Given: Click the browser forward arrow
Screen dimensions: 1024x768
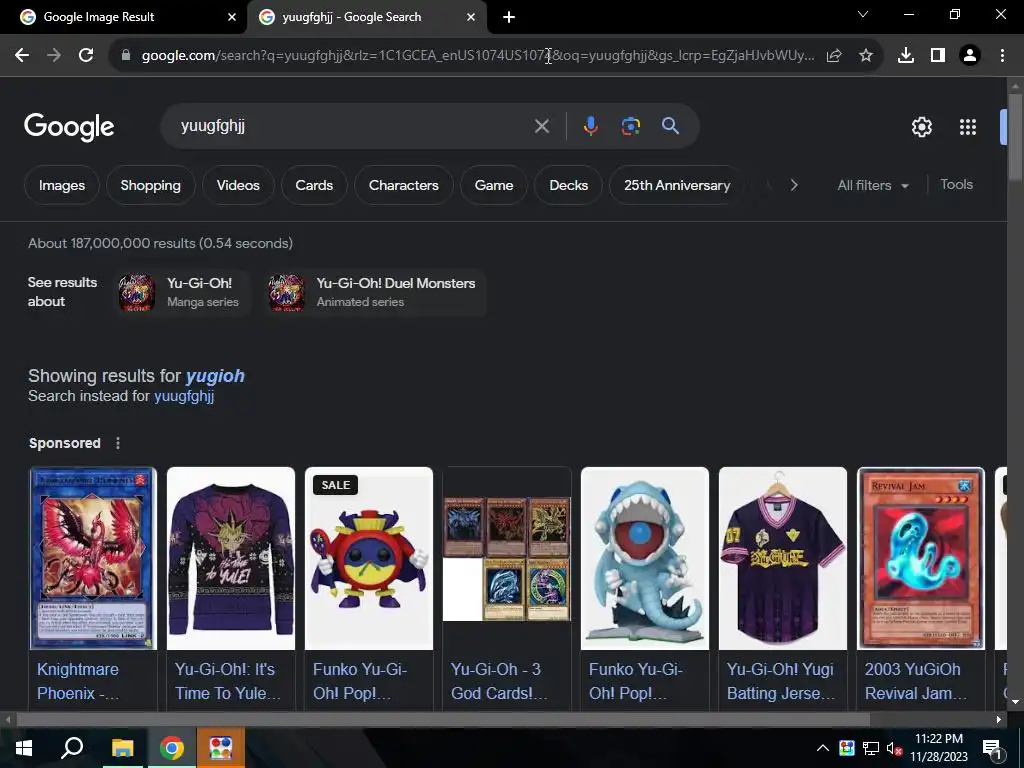Looking at the screenshot, I should tap(54, 56).
